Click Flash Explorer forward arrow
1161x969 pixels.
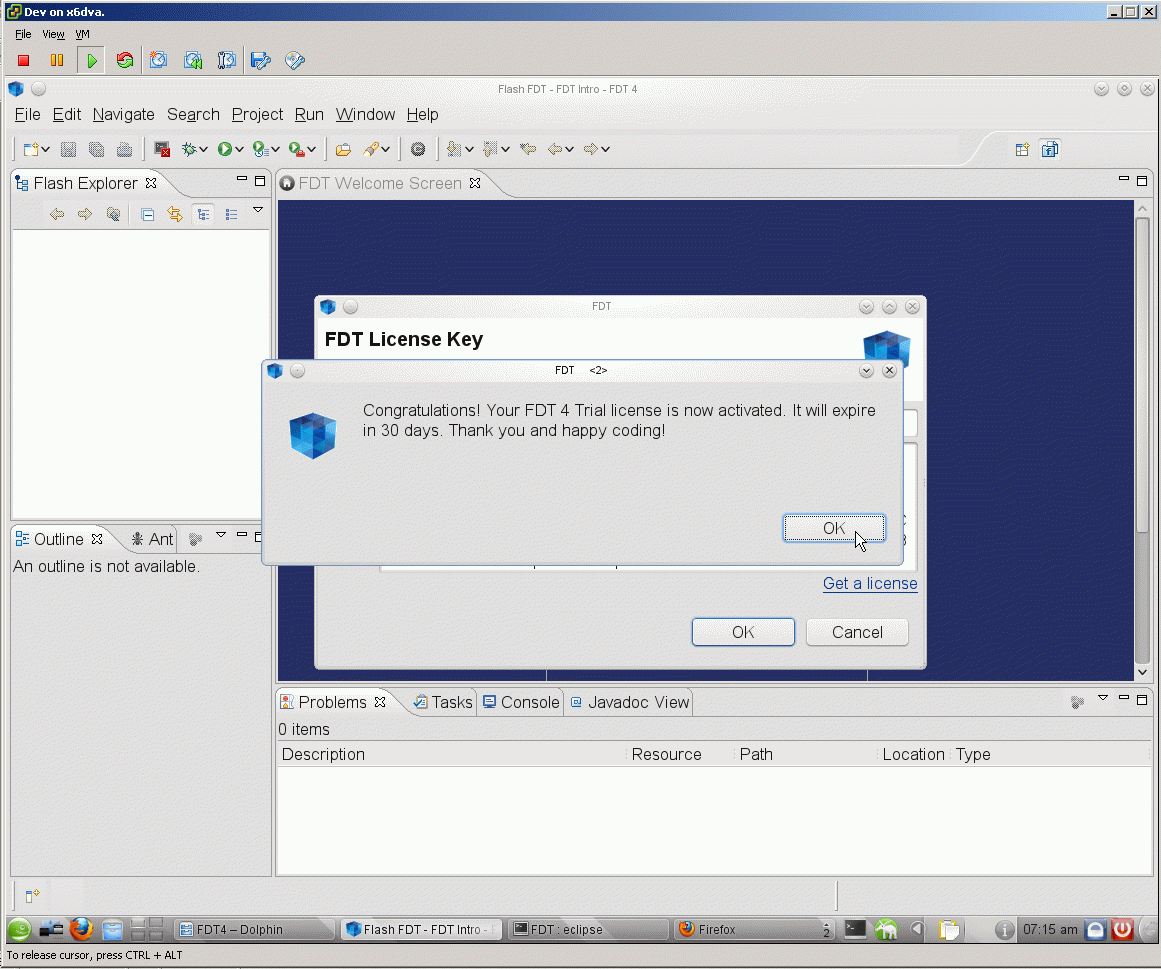84,215
